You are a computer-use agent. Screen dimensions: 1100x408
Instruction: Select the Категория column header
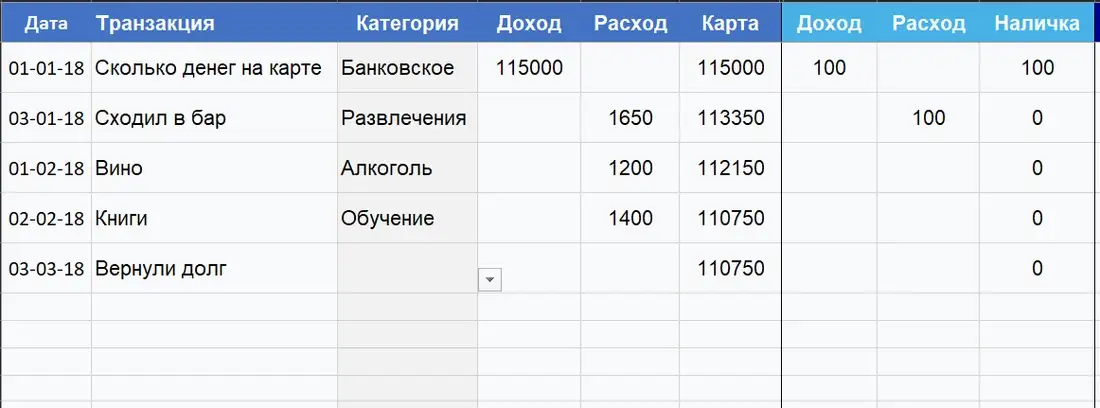408,24
